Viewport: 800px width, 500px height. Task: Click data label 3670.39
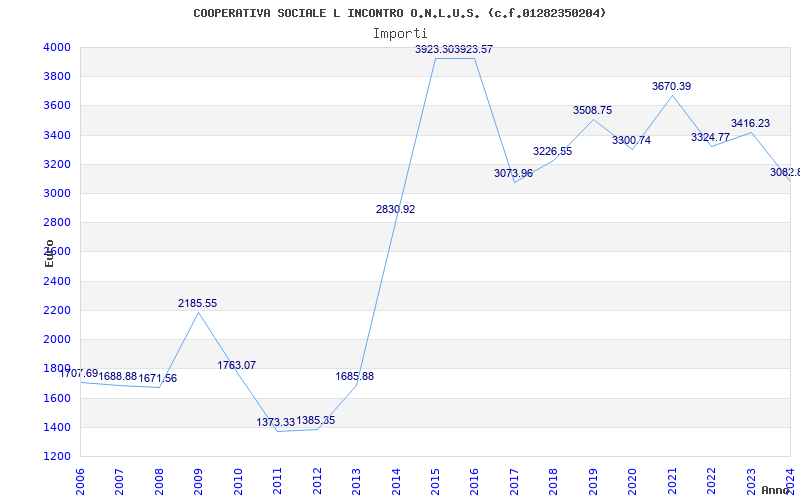(671, 87)
